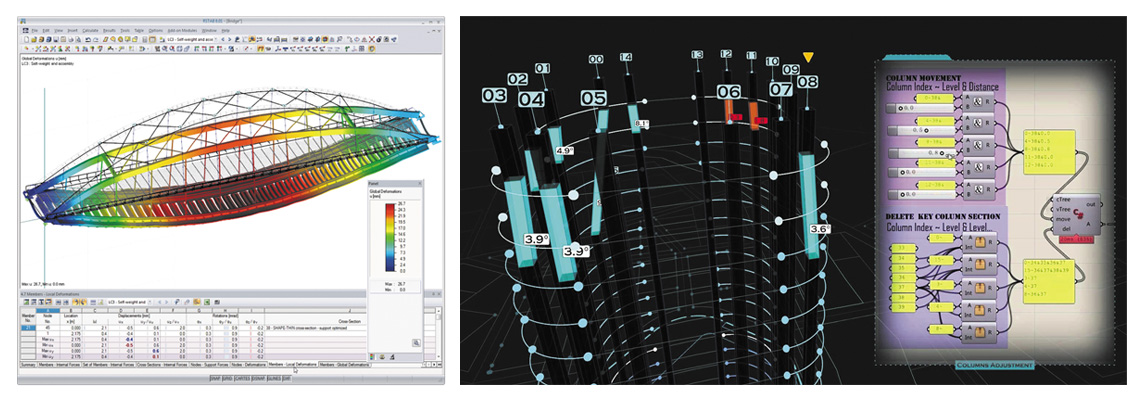Open the Add-on Modules menu
This screenshot has height=404, width=1140.
tap(180, 31)
